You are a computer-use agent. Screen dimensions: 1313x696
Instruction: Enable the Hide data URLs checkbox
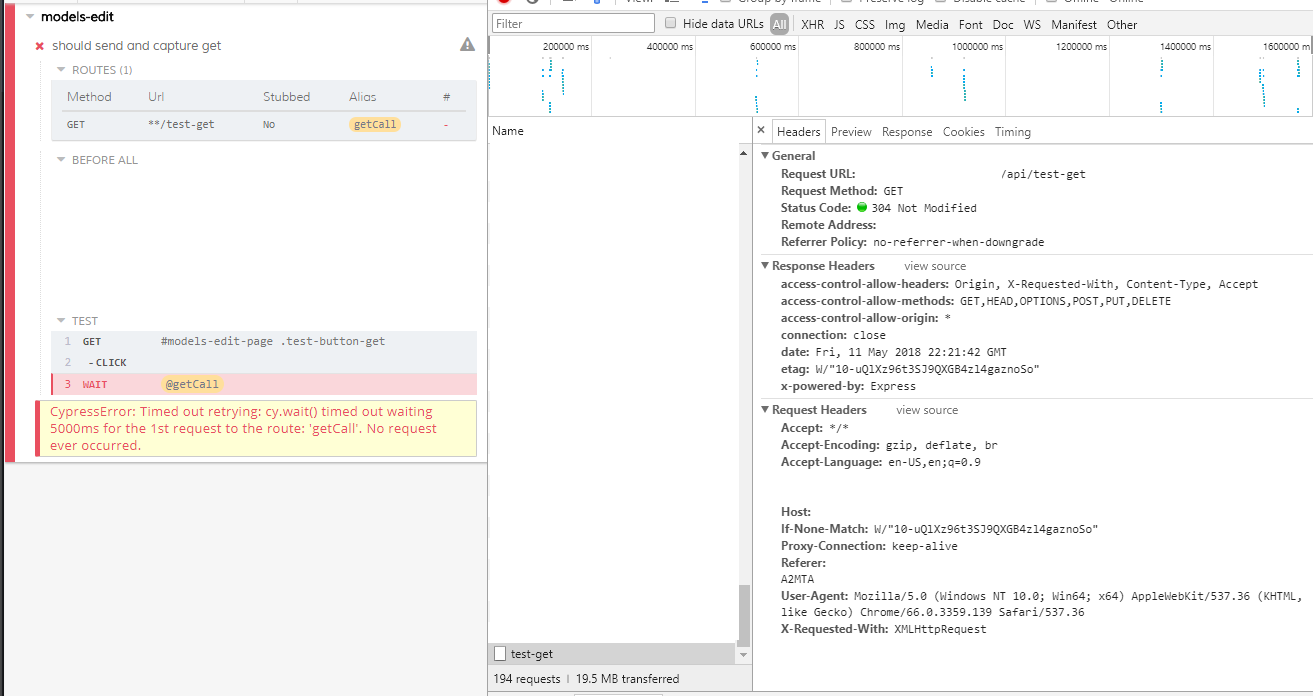[670, 24]
